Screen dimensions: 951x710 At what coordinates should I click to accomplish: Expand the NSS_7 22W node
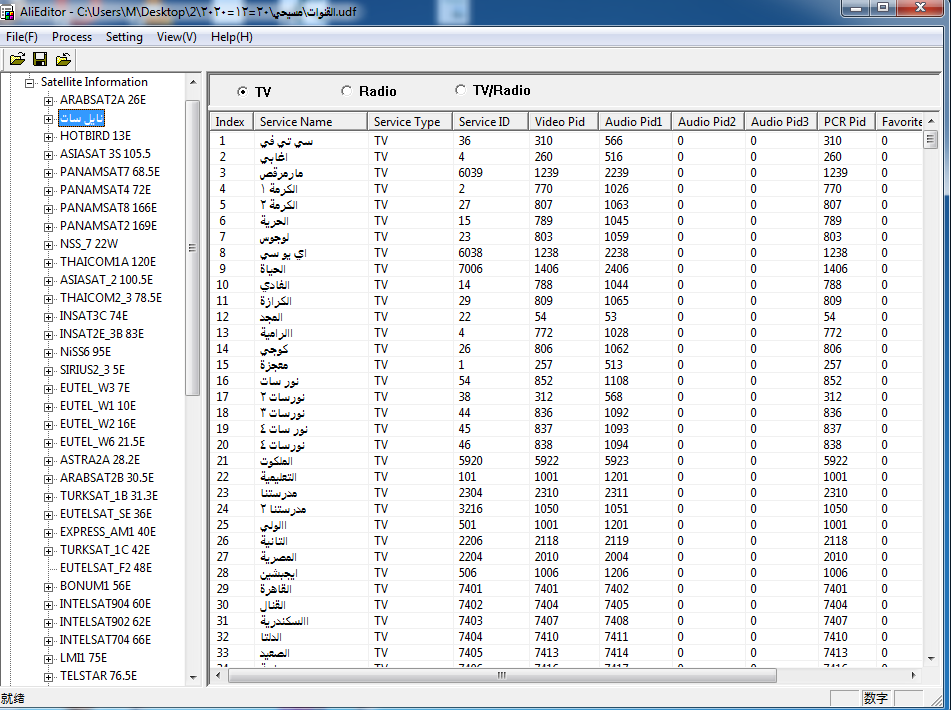[x=49, y=245]
